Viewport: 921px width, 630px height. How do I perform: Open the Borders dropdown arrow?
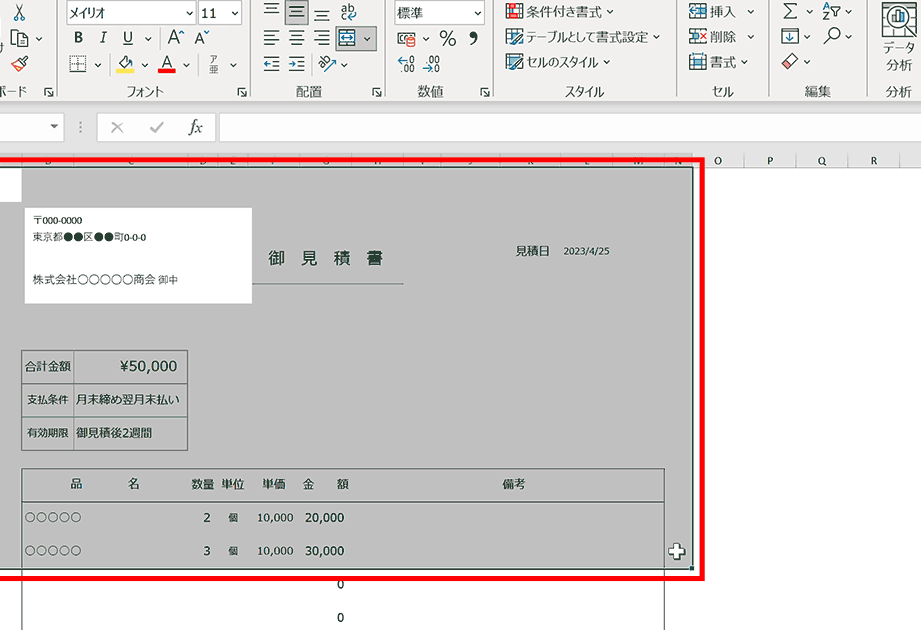click(98, 65)
